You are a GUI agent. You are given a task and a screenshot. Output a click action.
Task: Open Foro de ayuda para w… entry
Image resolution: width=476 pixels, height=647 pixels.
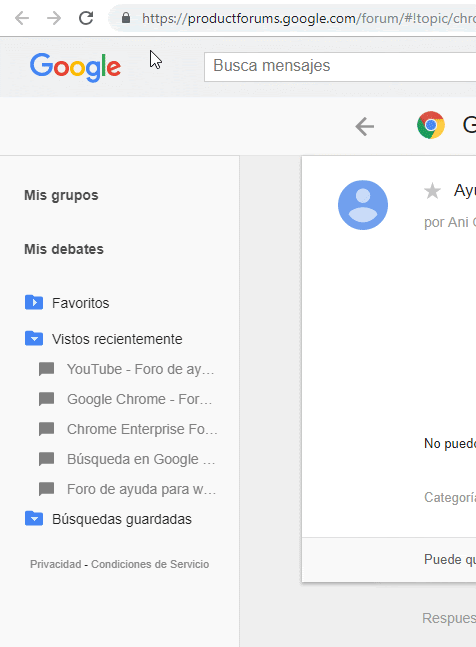pyautogui.click(x=141, y=489)
